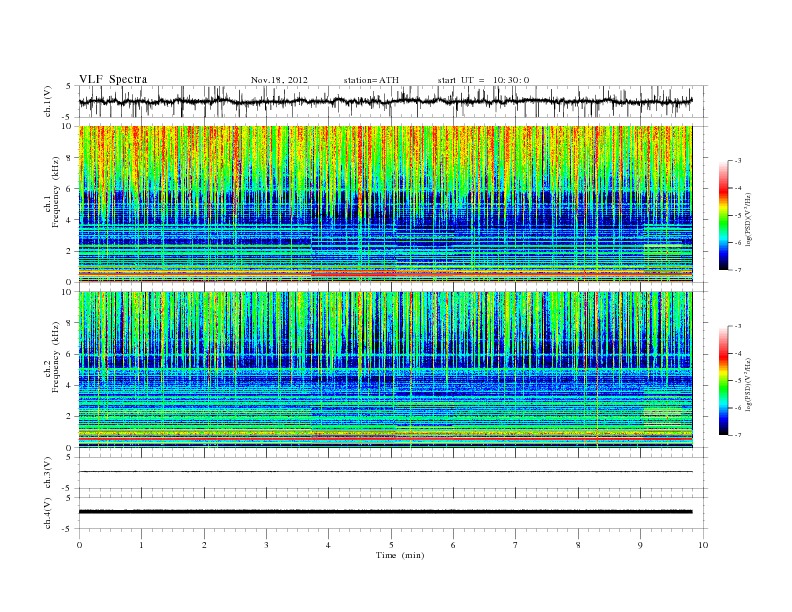Click the time axis tick label '0'

(79, 545)
